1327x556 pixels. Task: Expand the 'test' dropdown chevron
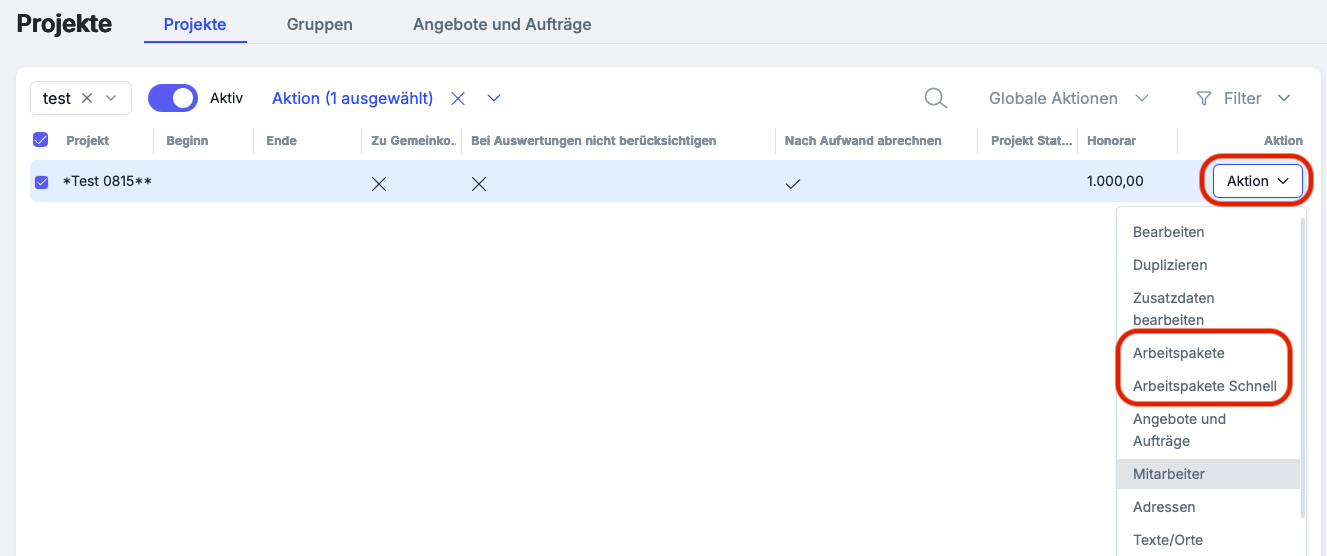pyautogui.click(x=111, y=98)
